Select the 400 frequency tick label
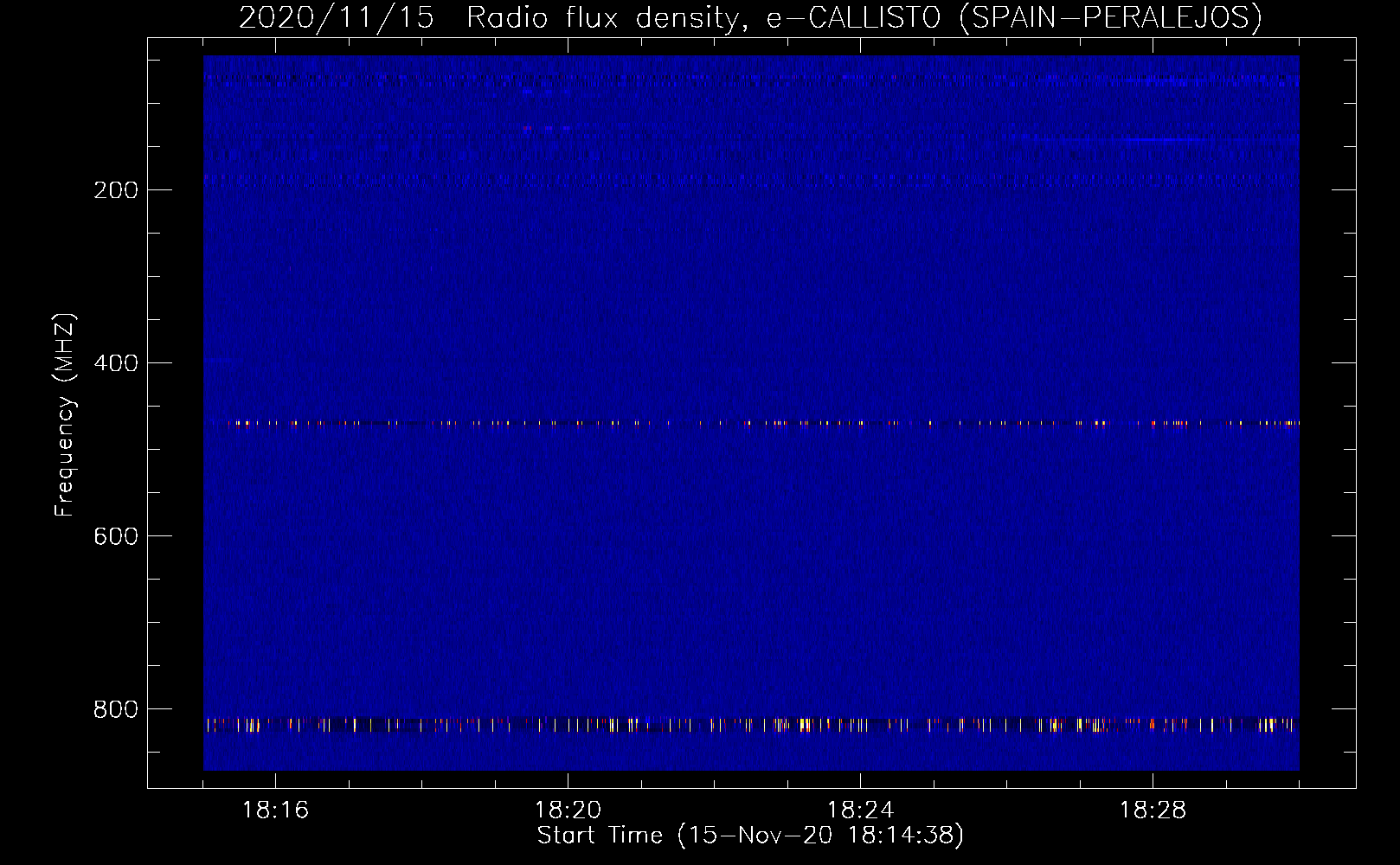The height and width of the screenshot is (865, 1400). pos(115,363)
